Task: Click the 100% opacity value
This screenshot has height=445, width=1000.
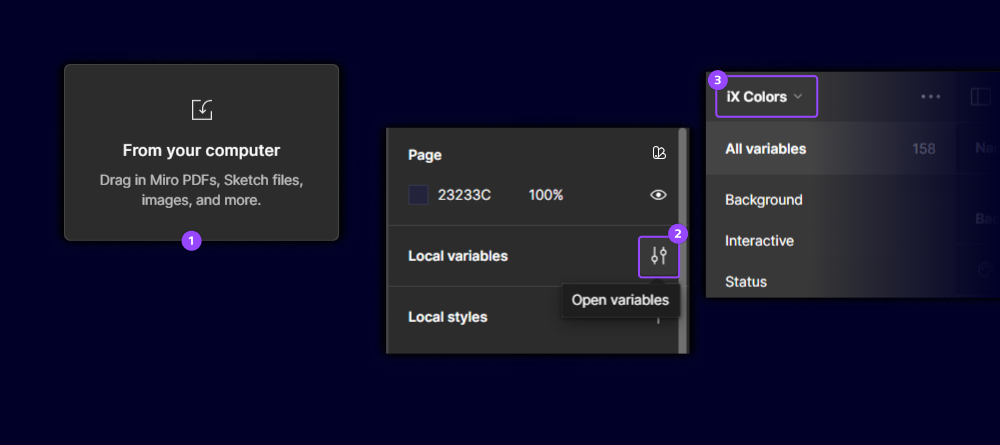Action: pyautogui.click(x=546, y=195)
